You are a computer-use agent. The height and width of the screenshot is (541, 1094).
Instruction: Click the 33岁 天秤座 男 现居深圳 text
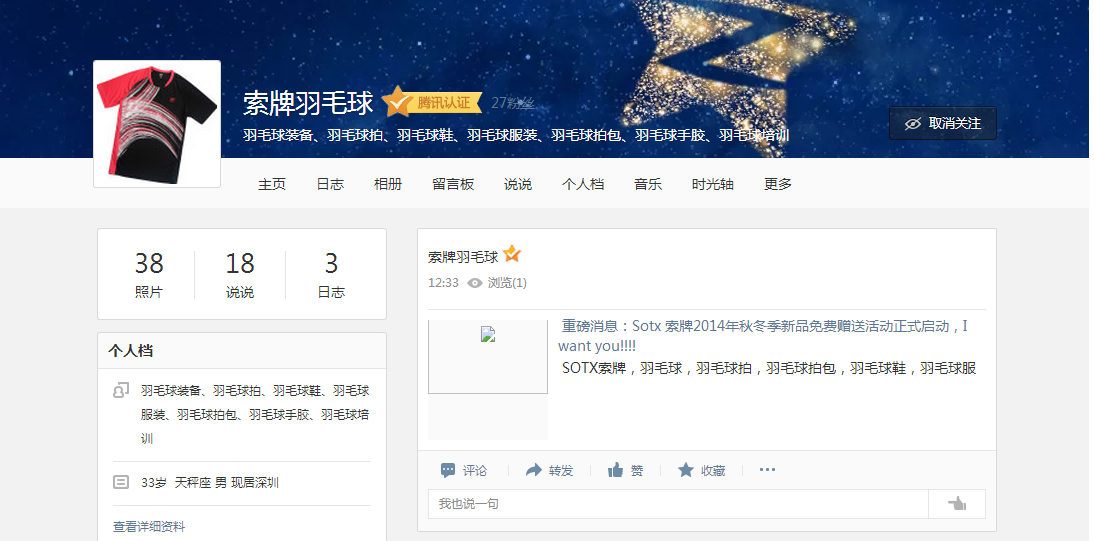(210, 482)
